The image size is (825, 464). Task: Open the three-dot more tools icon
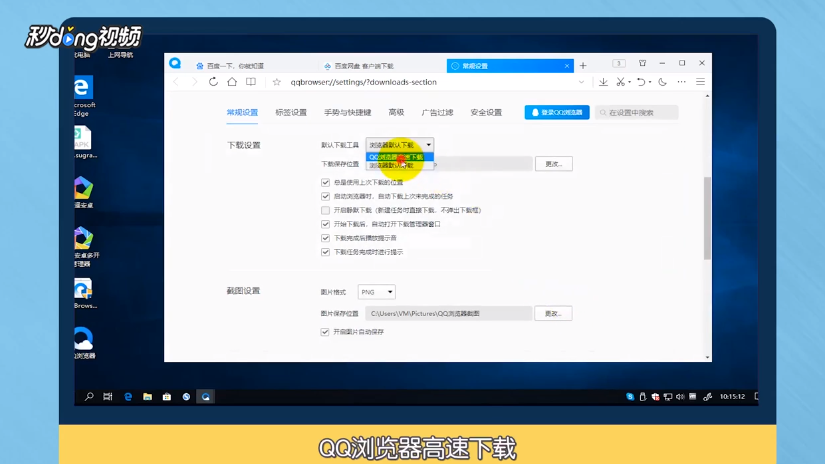click(681, 82)
